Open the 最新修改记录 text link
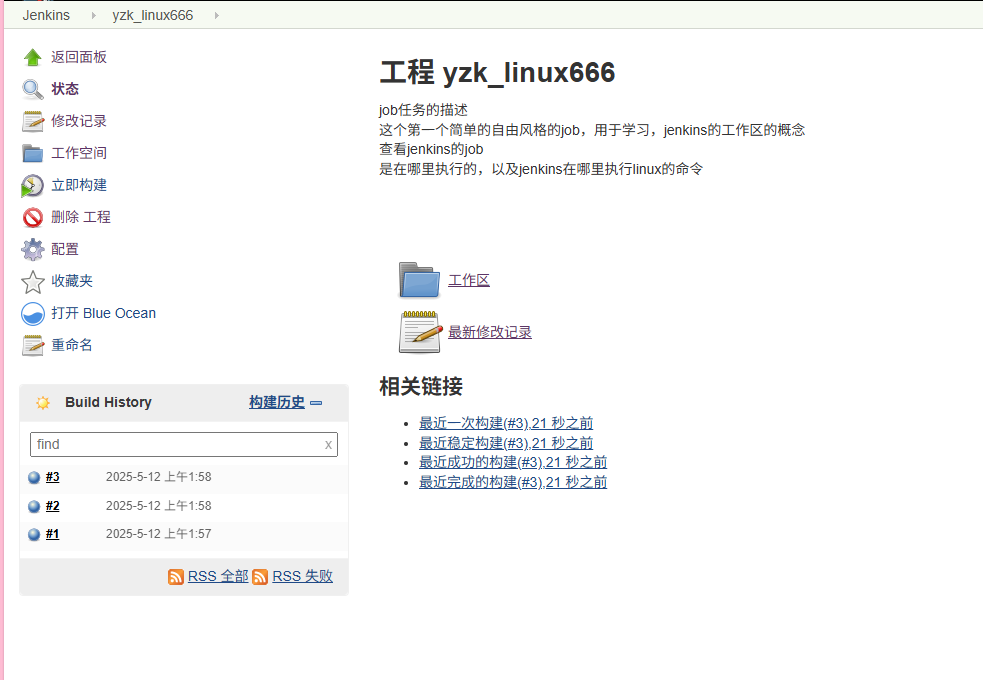 [490, 332]
